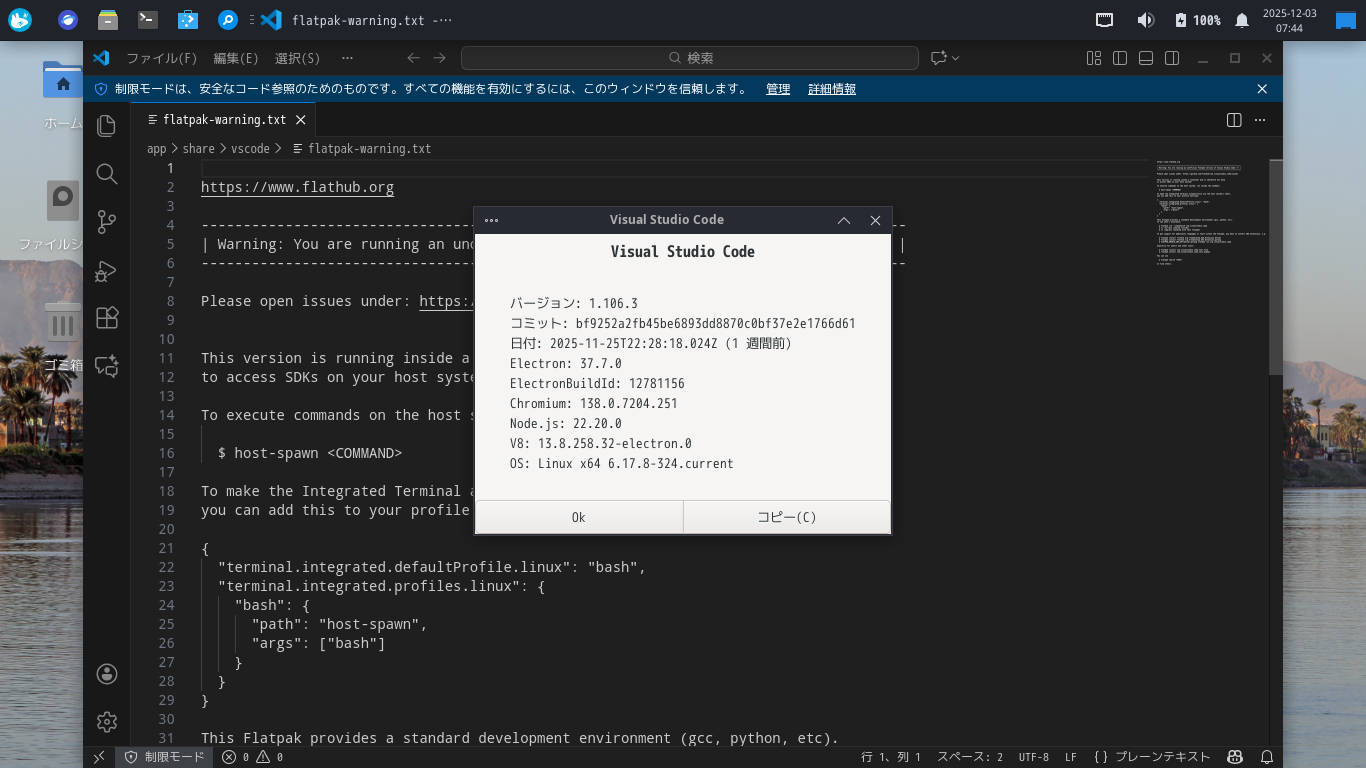Open Copilot chat from the title bar
Image resolution: width=1366 pixels, height=768 pixels.
pos(938,58)
